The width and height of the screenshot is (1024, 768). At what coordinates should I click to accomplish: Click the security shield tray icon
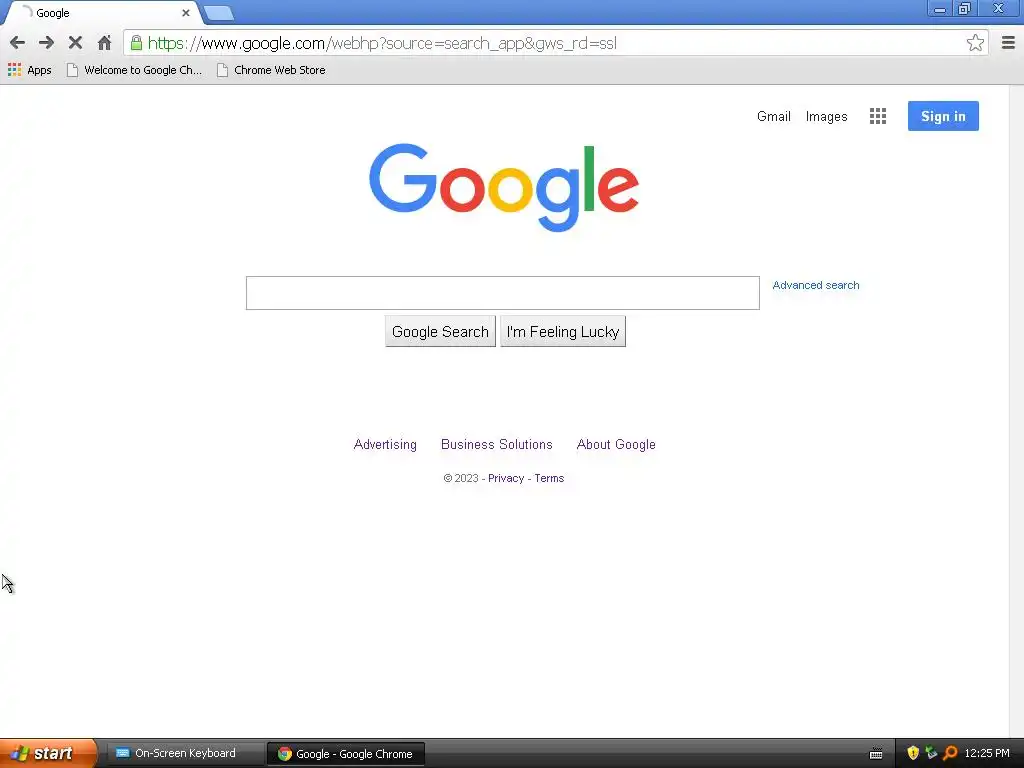(x=913, y=753)
